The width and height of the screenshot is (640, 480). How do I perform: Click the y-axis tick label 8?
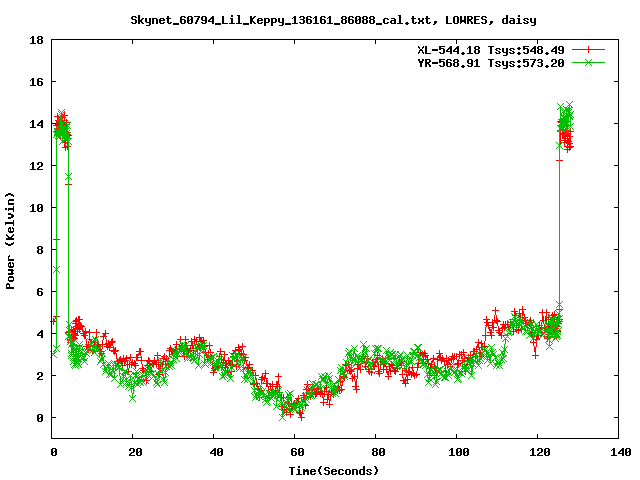tap(40, 250)
